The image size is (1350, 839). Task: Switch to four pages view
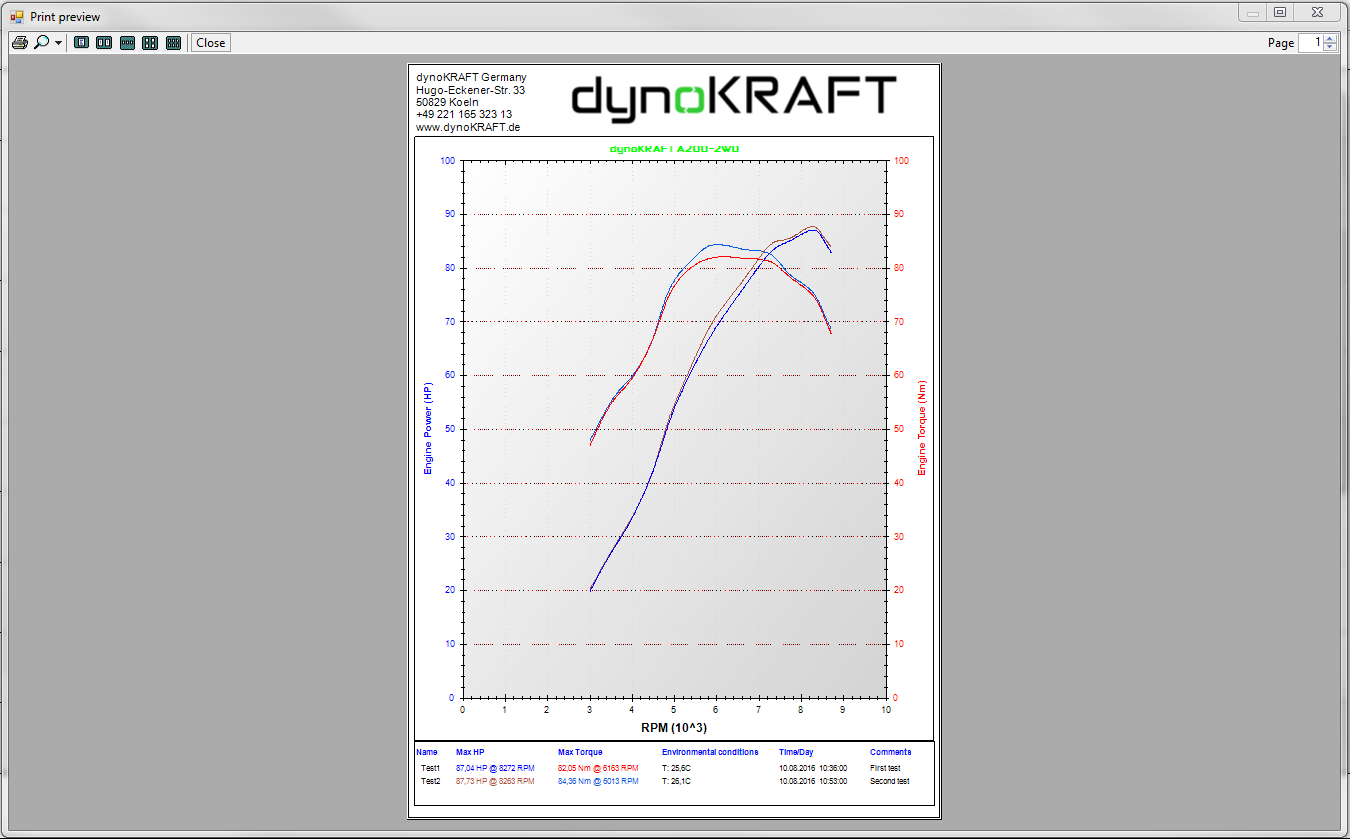pyautogui.click(x=150, y=43)
